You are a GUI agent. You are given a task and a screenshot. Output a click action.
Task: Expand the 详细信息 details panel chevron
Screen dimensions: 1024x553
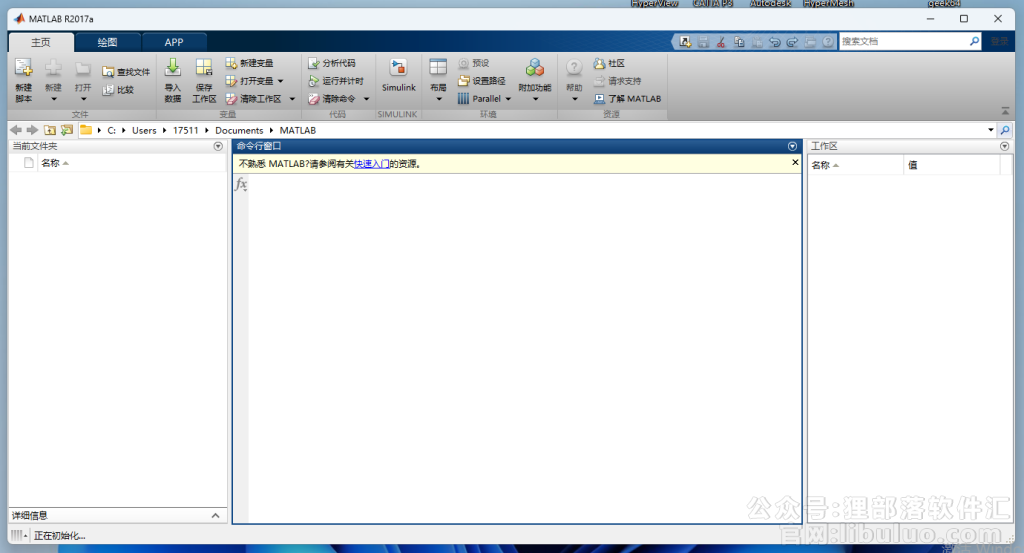(215, 515)
